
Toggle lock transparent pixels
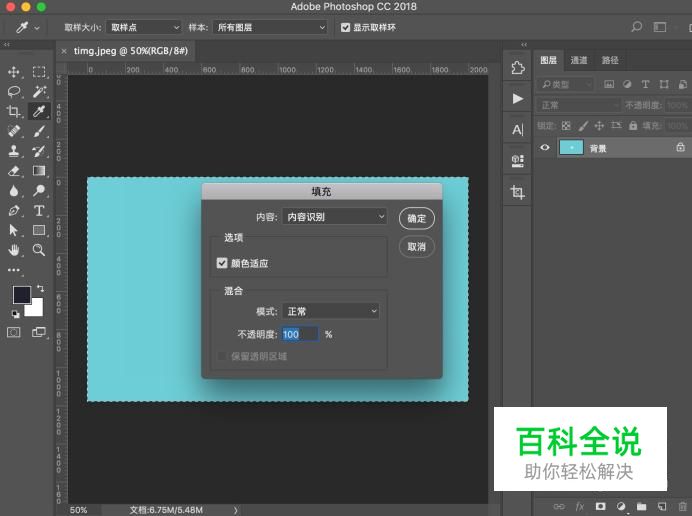566,126
